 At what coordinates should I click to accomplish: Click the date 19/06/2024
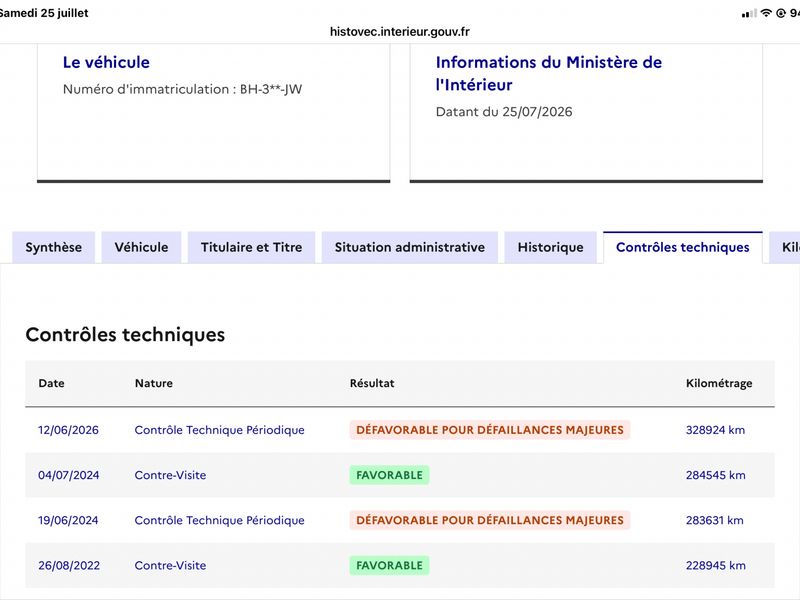68,520
